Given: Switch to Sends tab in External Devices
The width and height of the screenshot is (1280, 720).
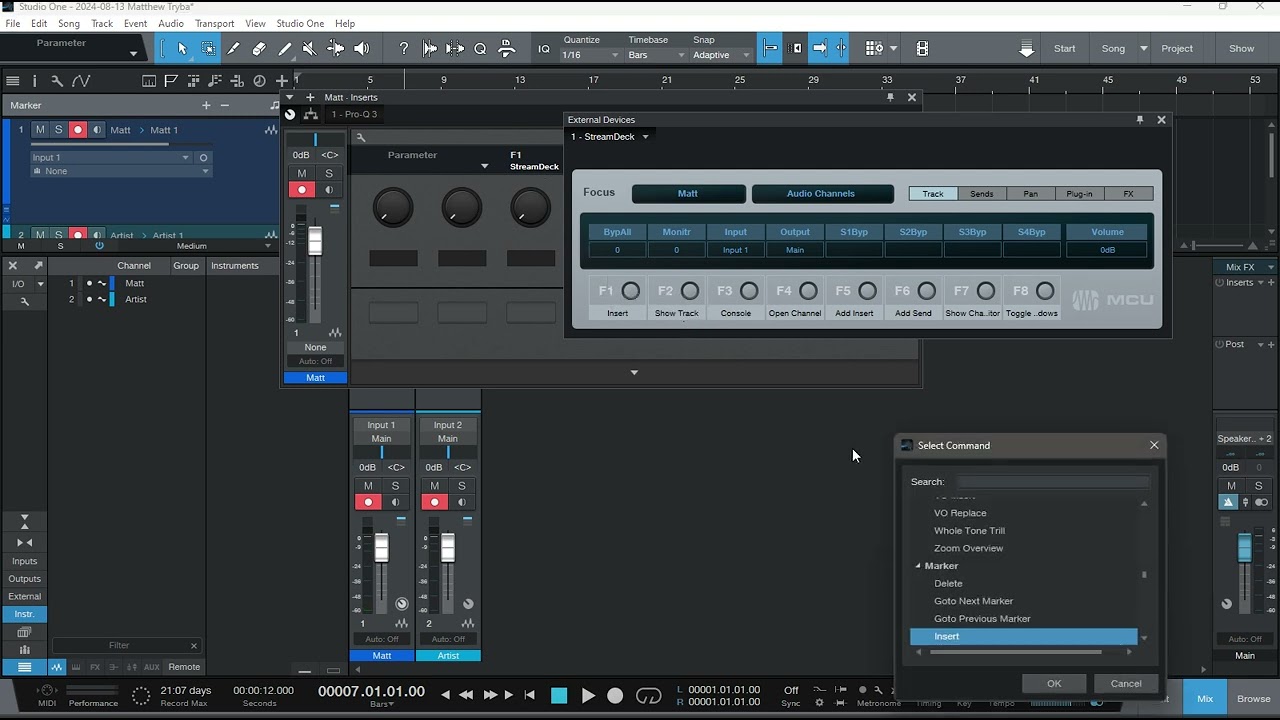Looking at the screenshot, I should (x=982, y=194).
